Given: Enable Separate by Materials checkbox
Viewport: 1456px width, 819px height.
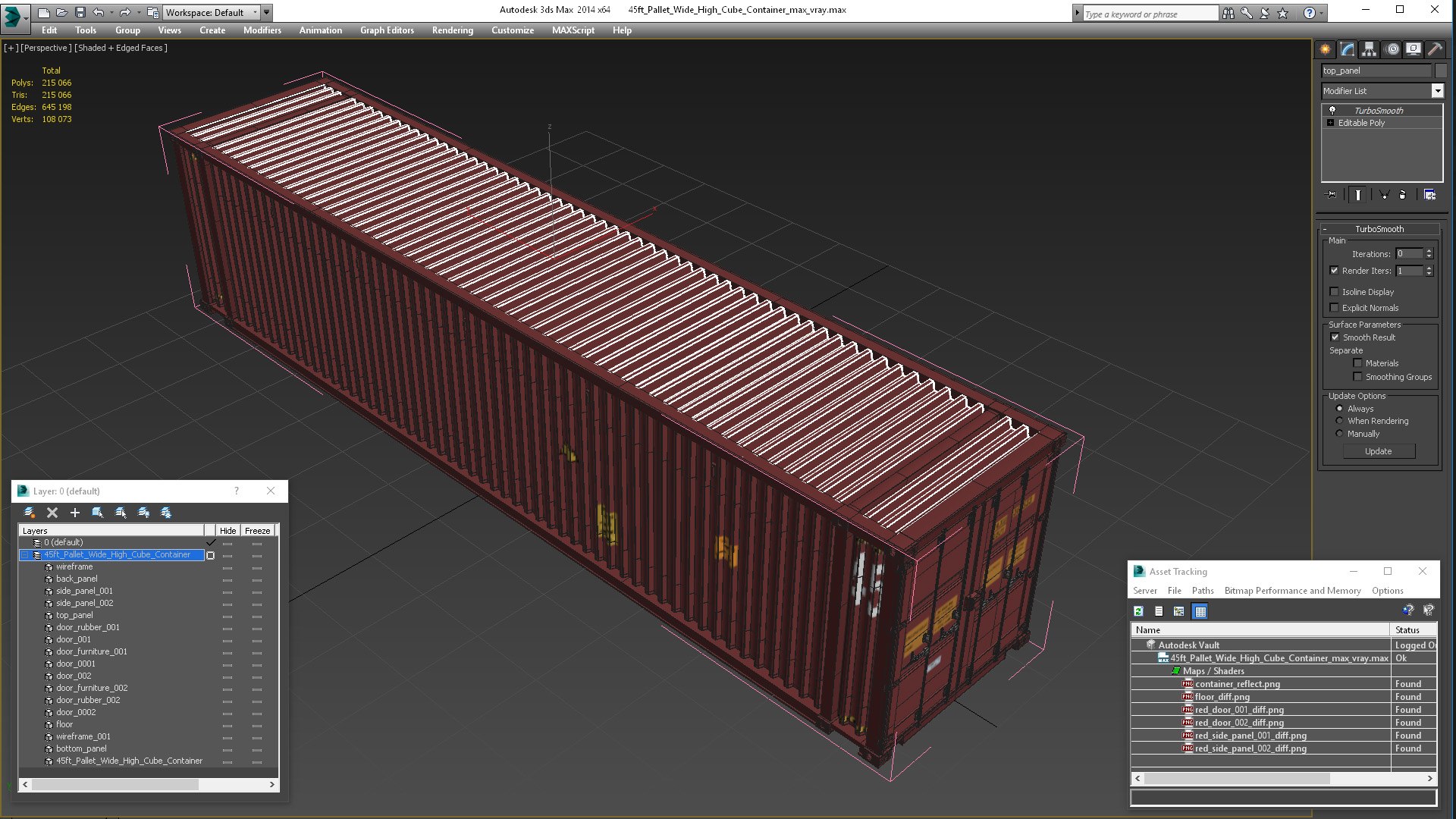Looking at the screenshot, I should [1357, 363].
